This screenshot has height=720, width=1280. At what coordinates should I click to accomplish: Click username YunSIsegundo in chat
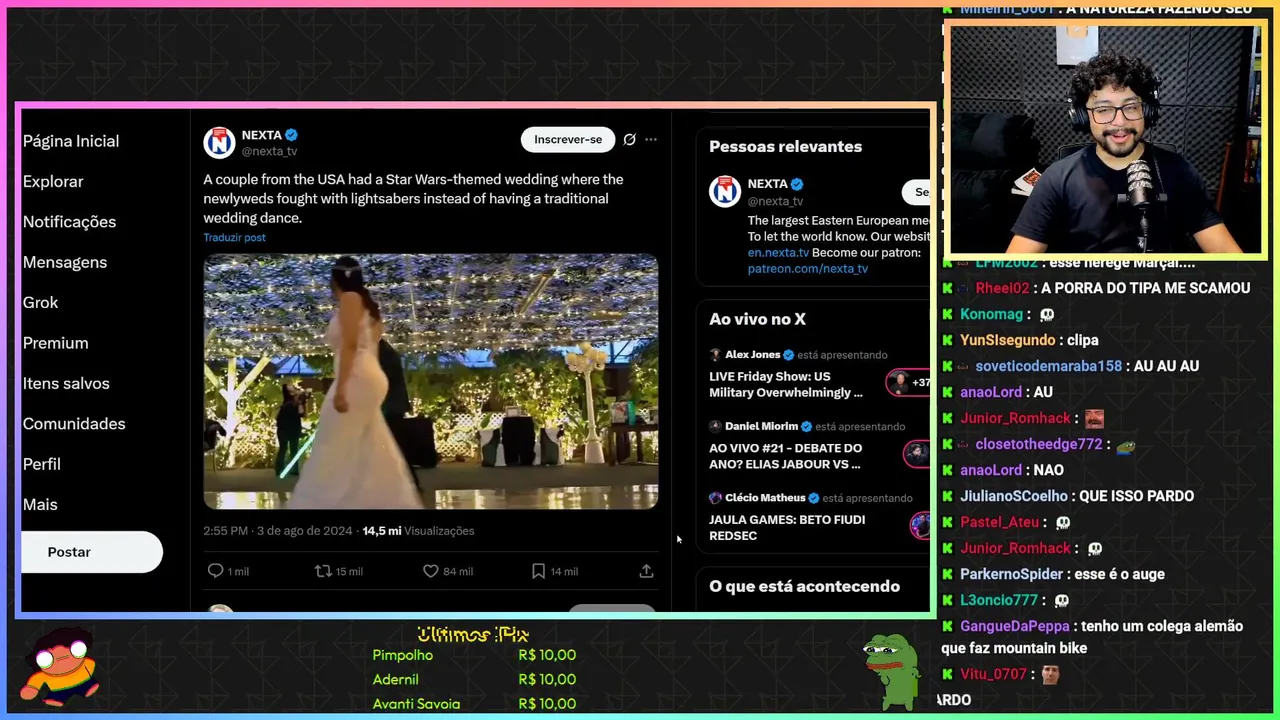[x=1008, y=340]
